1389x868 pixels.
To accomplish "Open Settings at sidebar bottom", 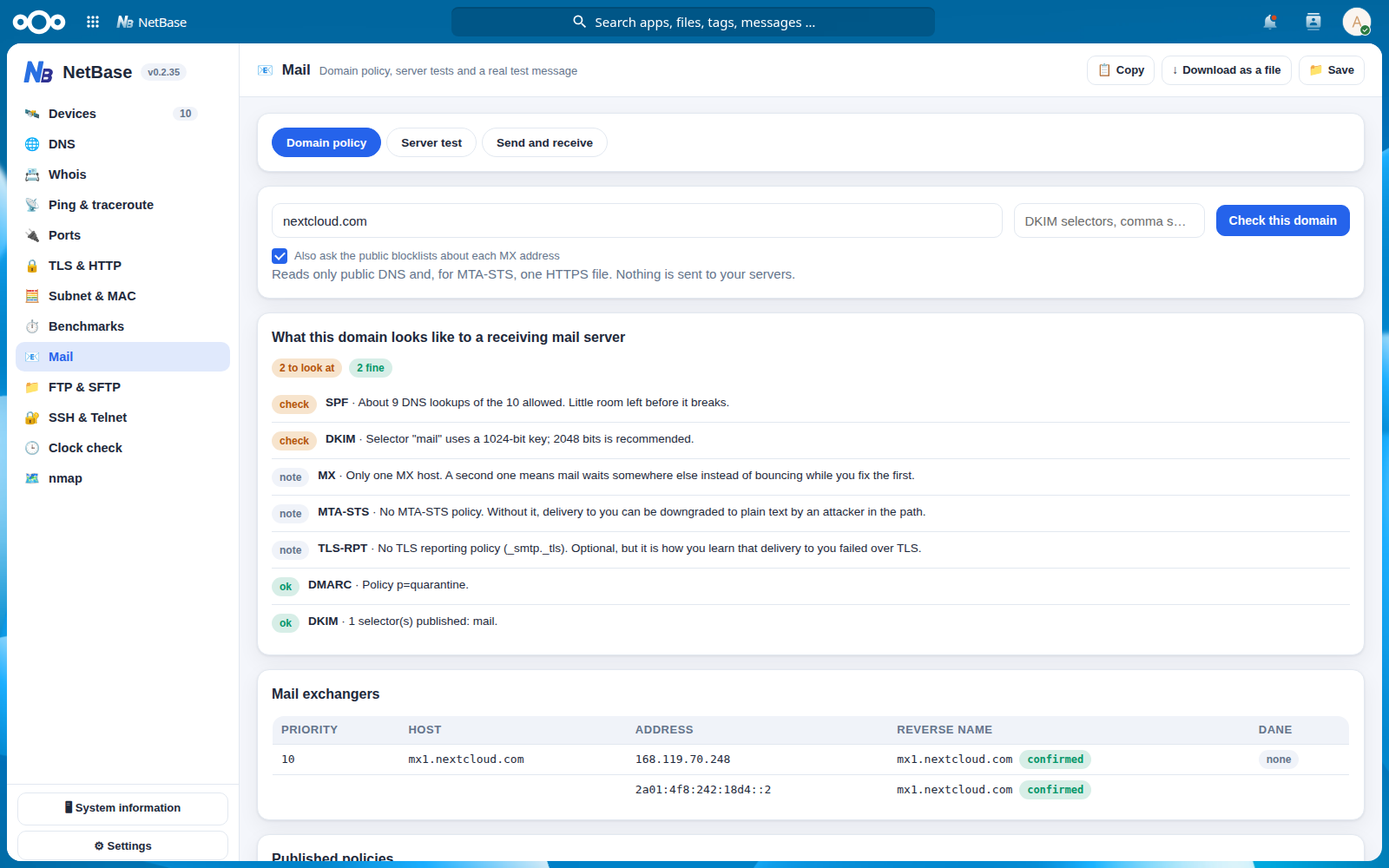I will click(x=122, y=846).
